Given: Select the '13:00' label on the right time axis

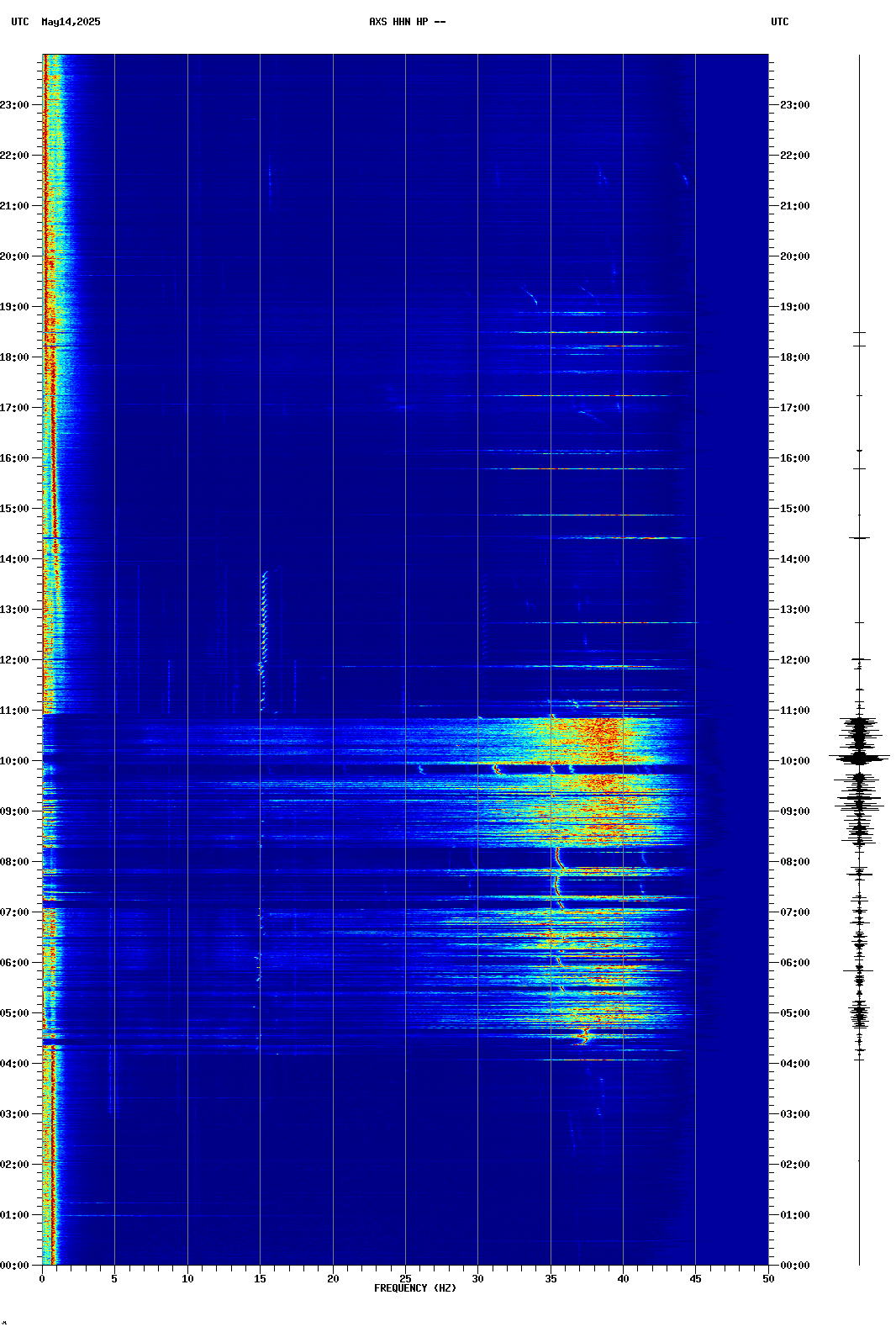Looking at the screenshot, I should pyautogui.click(x=795, y=610).
